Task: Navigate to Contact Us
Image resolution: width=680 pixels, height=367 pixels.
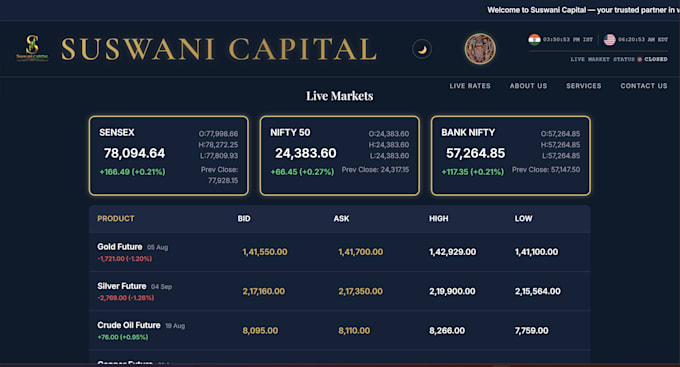Action: click(x=644, y=86)
